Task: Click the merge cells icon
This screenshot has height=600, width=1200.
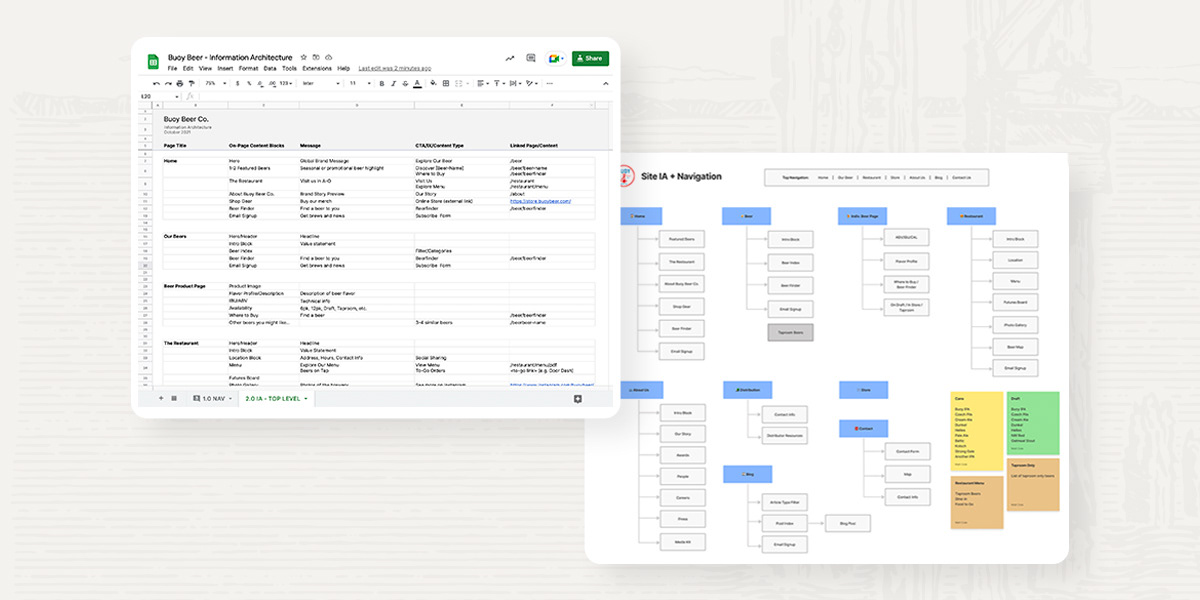Action: (x=459, y=83)
